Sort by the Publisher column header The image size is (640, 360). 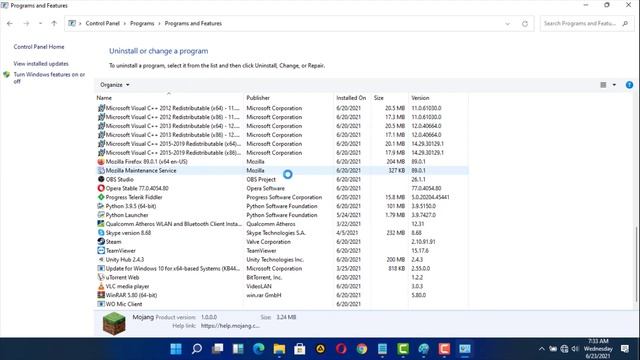pos(289,98)
